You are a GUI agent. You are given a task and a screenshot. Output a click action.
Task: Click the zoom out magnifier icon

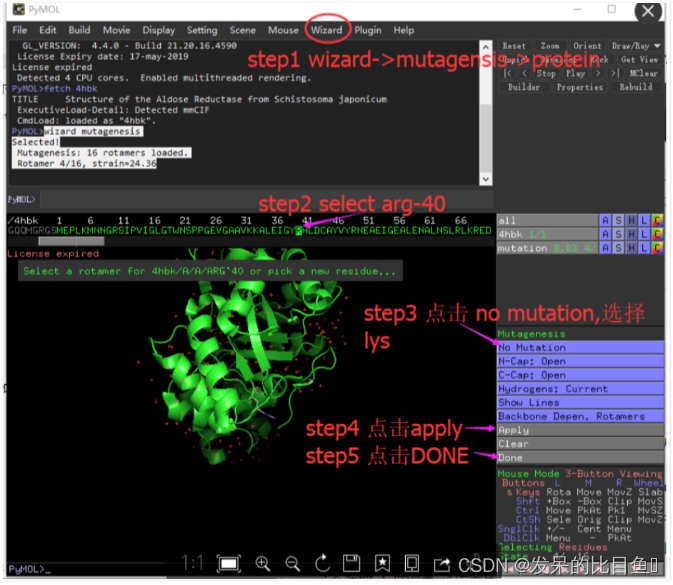292,564
